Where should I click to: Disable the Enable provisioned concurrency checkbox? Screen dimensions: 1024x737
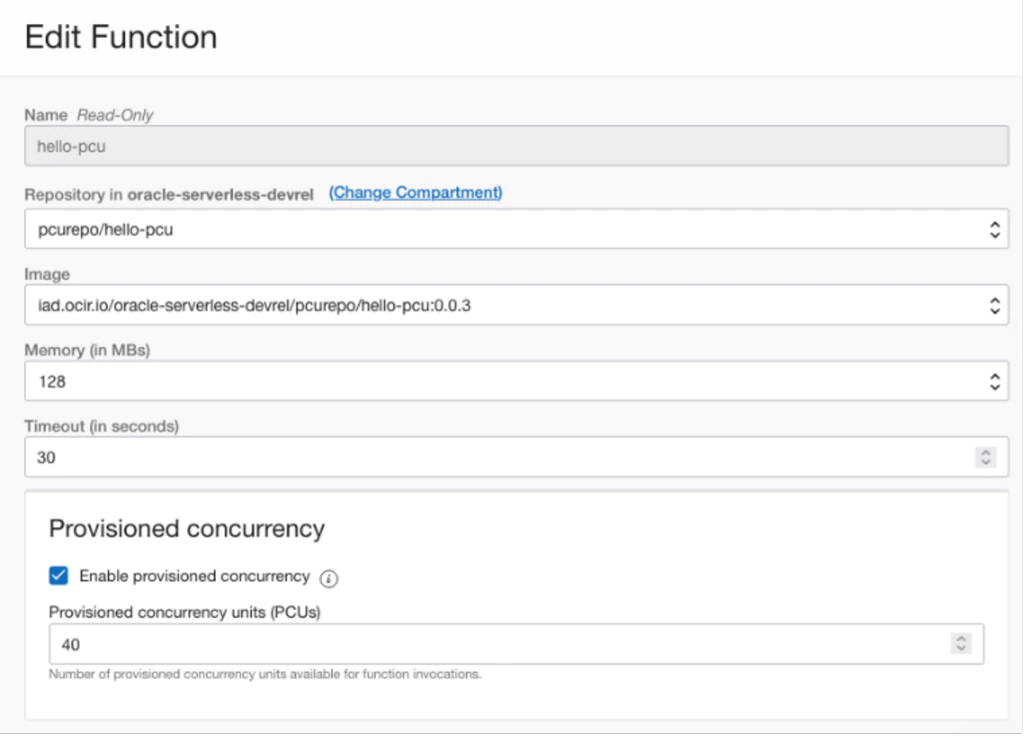pyautogui.click(x=59, y=578)
